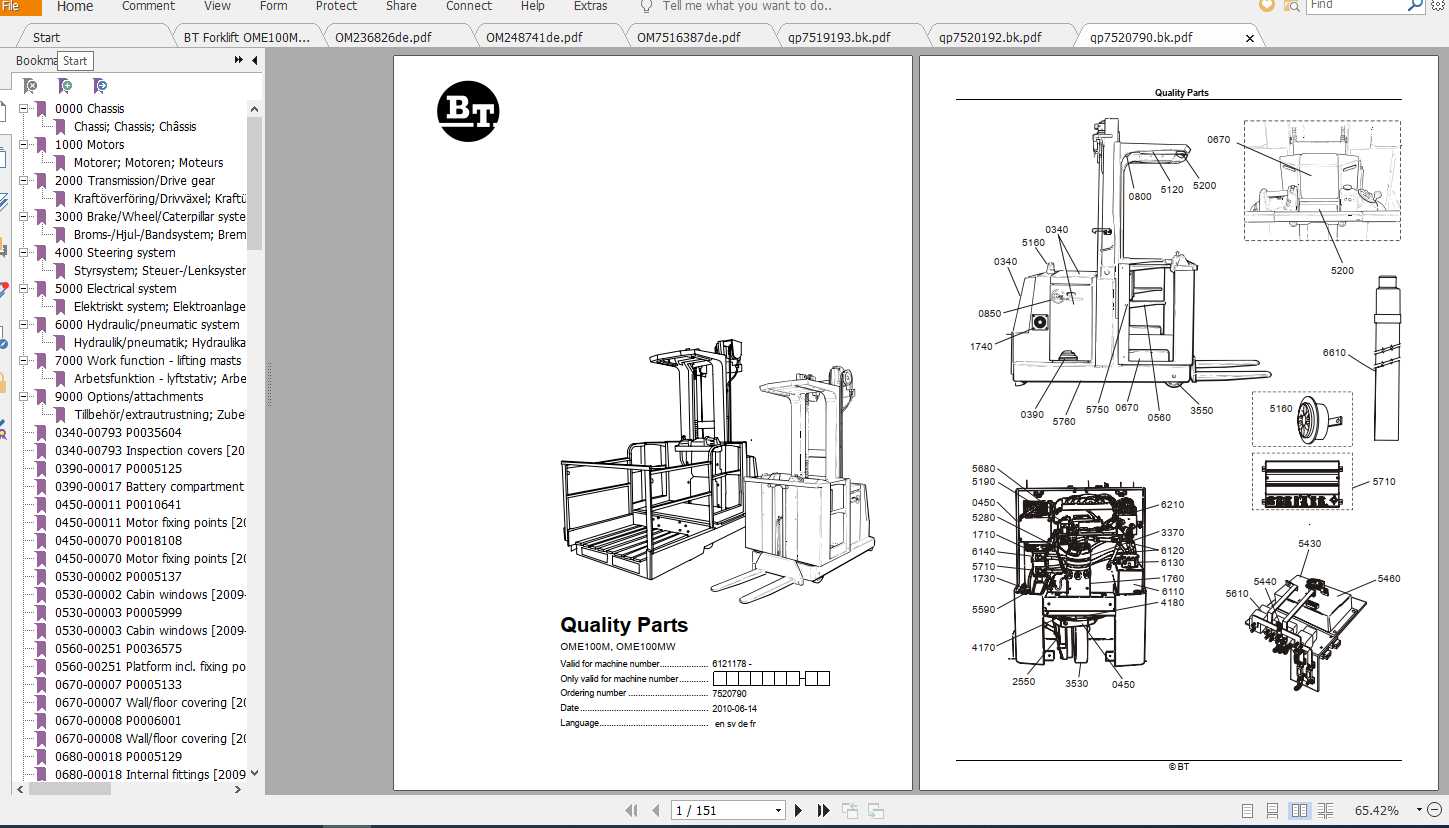
Task: Open the Comment ribbon tab
Action: (148, 6)
